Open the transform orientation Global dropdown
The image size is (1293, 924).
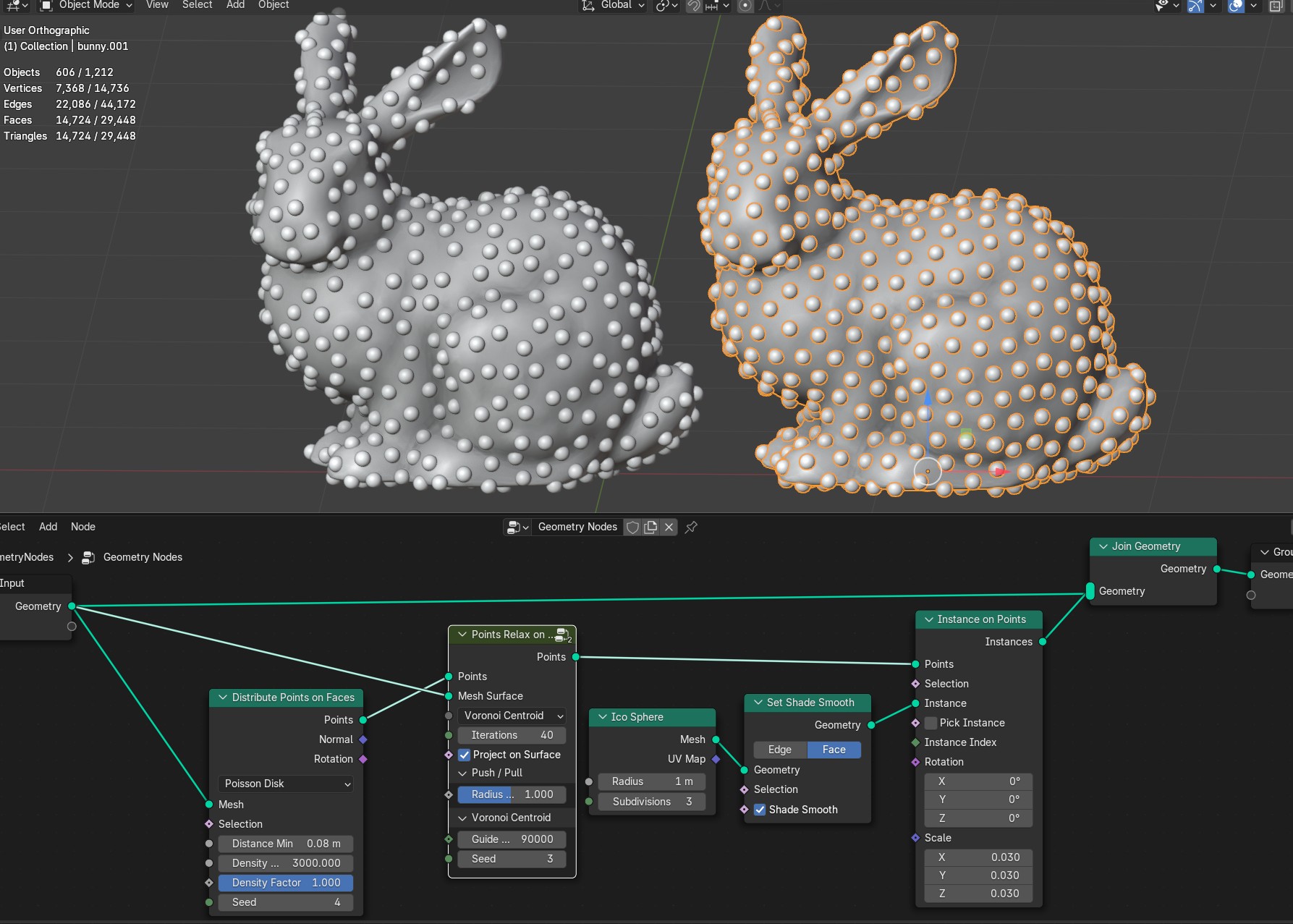614,5
